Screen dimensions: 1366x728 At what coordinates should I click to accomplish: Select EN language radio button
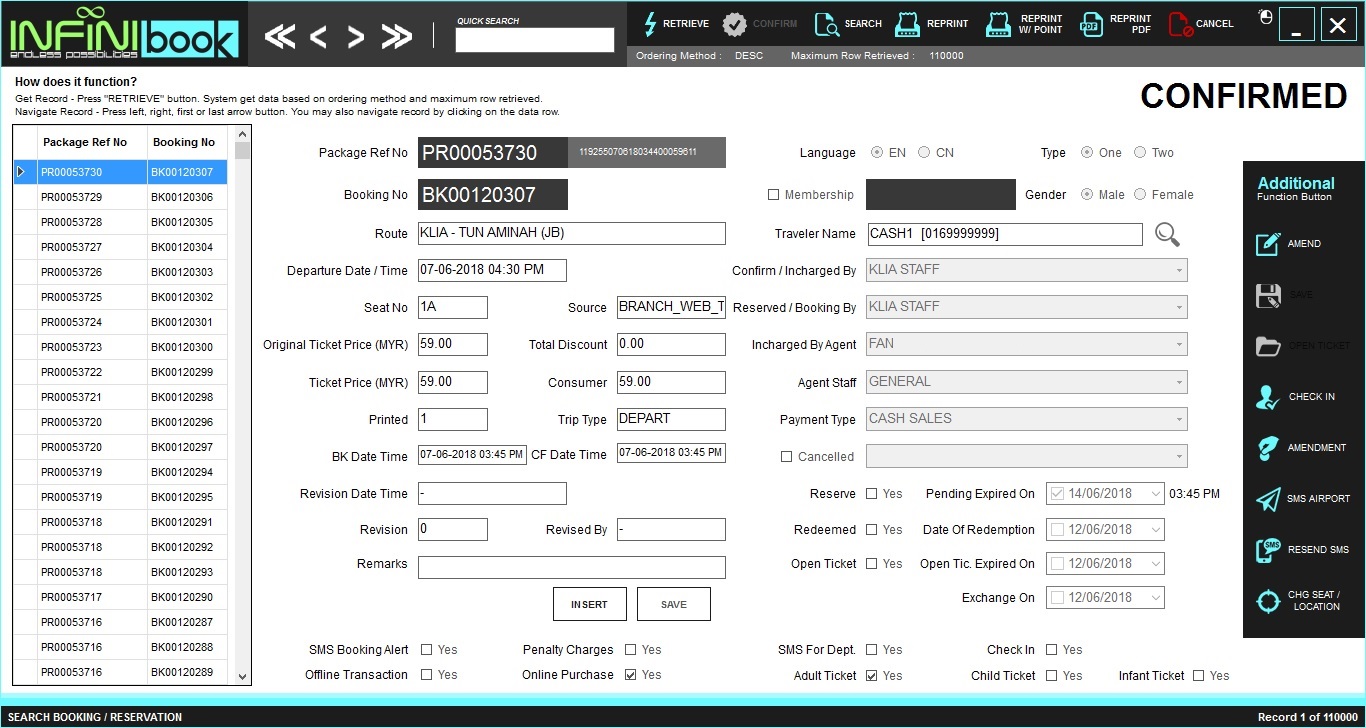point(877,153)
